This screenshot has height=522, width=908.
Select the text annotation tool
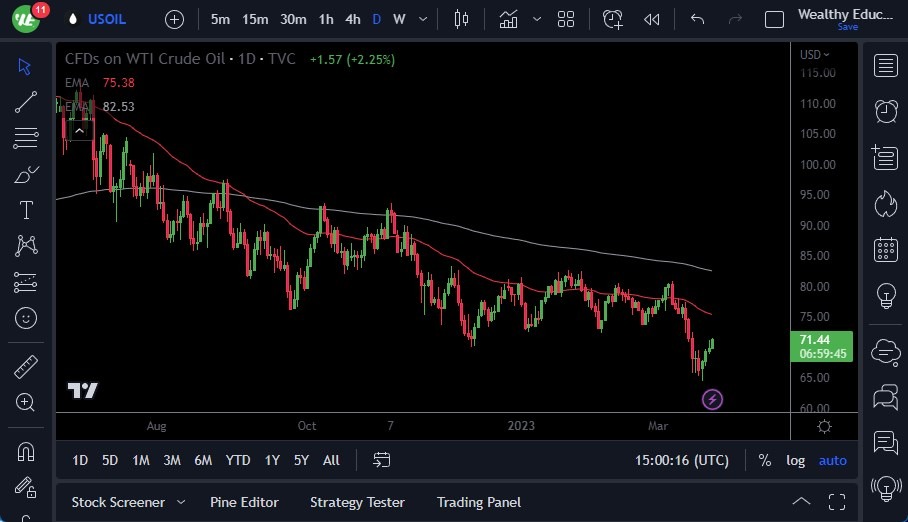pyautogui.click(x=26, y=210)
